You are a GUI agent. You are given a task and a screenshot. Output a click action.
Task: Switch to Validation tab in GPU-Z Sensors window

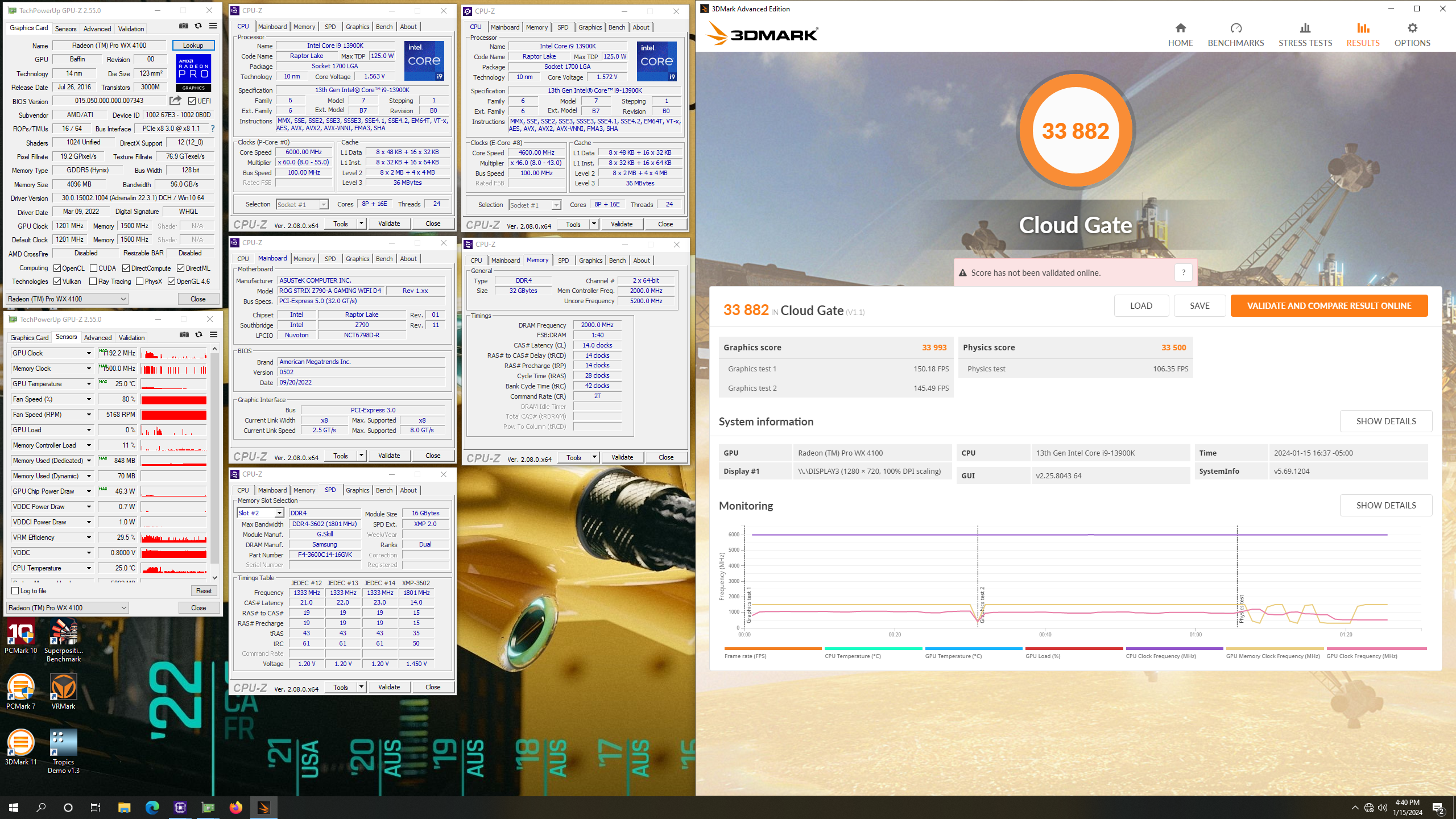coord(131,337)
